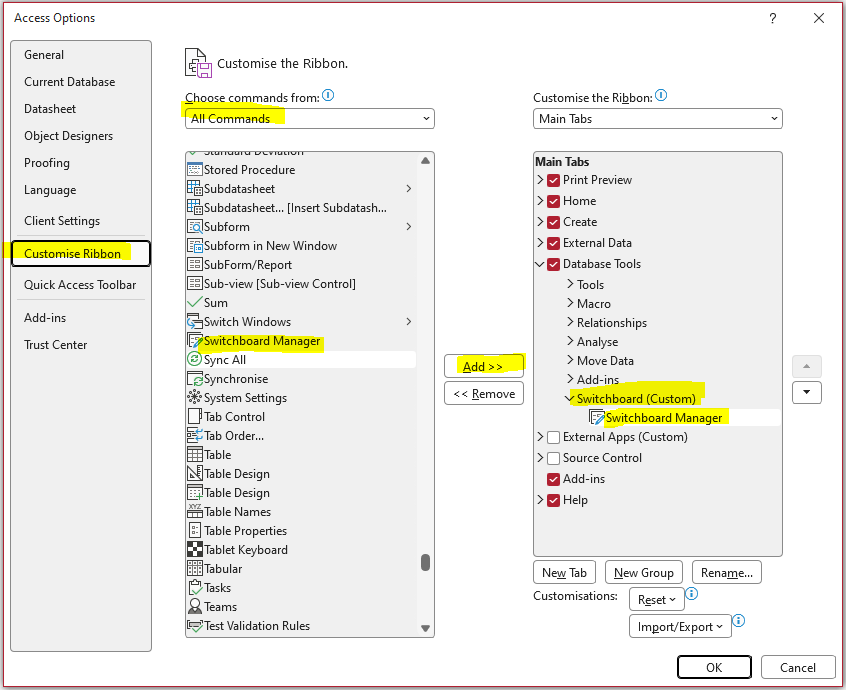This screenshot has width=846, height=690.
Task: Click the info icon next to Reset
Action: 692,594
